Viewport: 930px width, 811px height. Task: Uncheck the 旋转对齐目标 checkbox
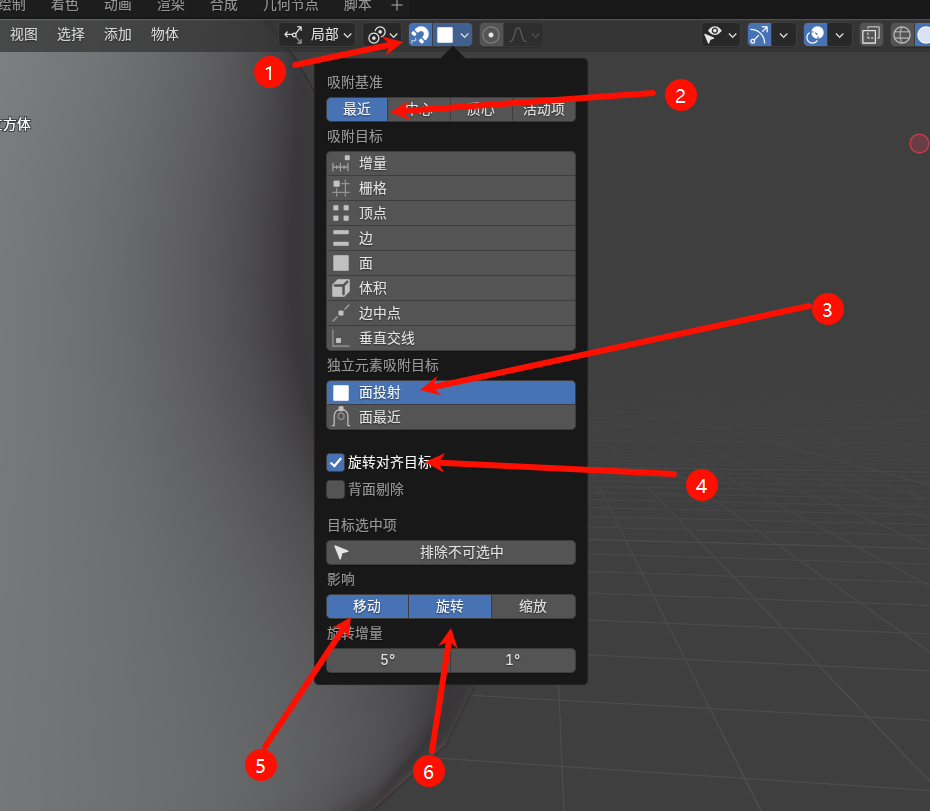coord(336,462)
